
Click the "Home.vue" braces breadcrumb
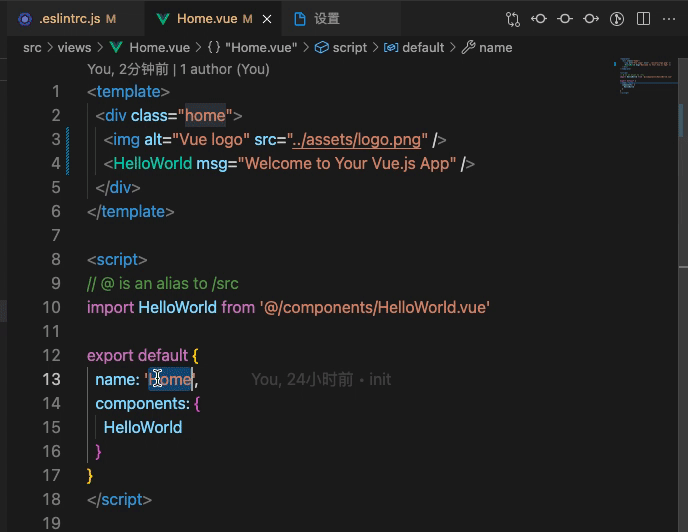point(253,47)
